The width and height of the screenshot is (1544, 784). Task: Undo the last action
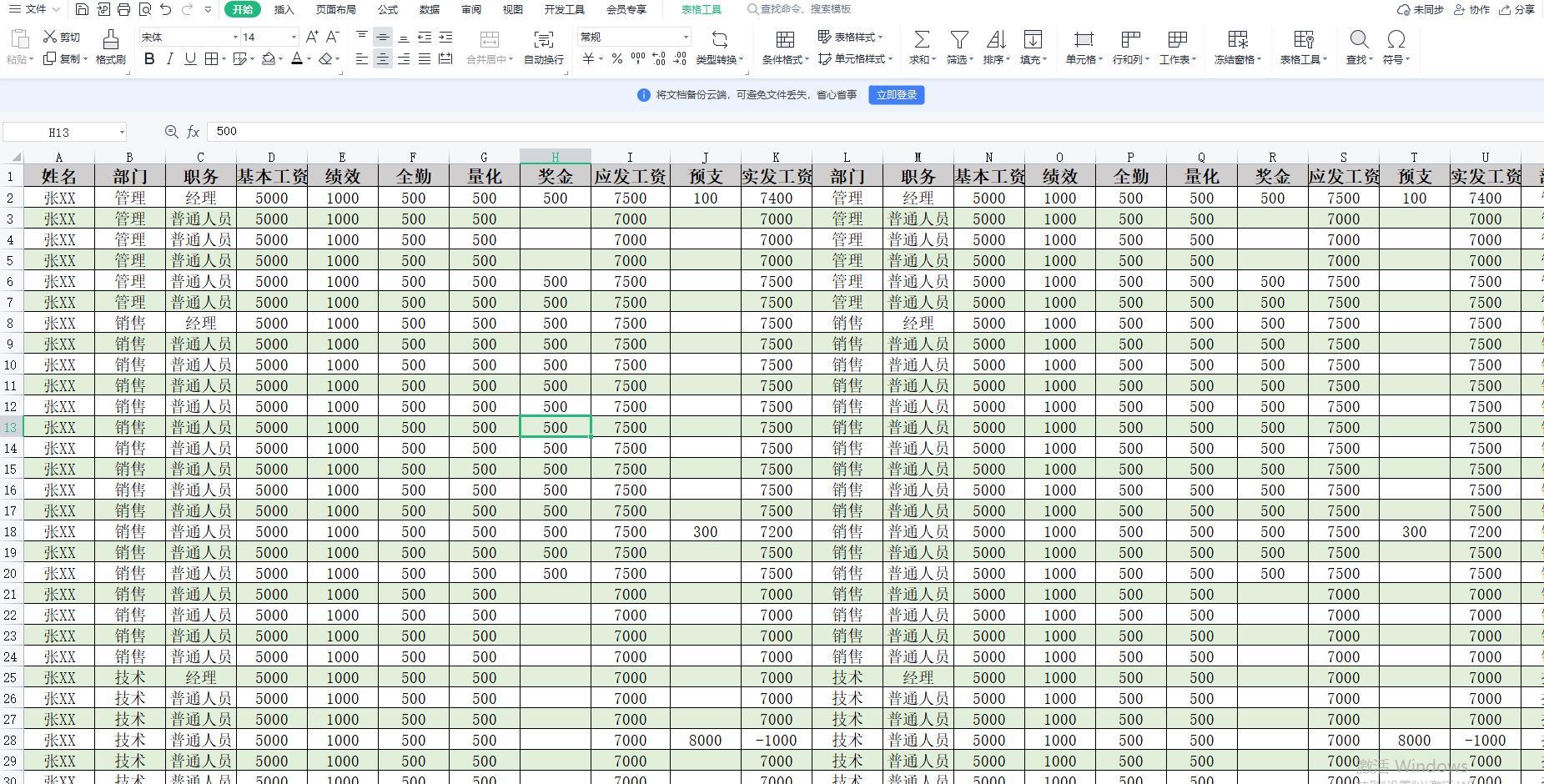pyautogui.click(x=165, y=9)
